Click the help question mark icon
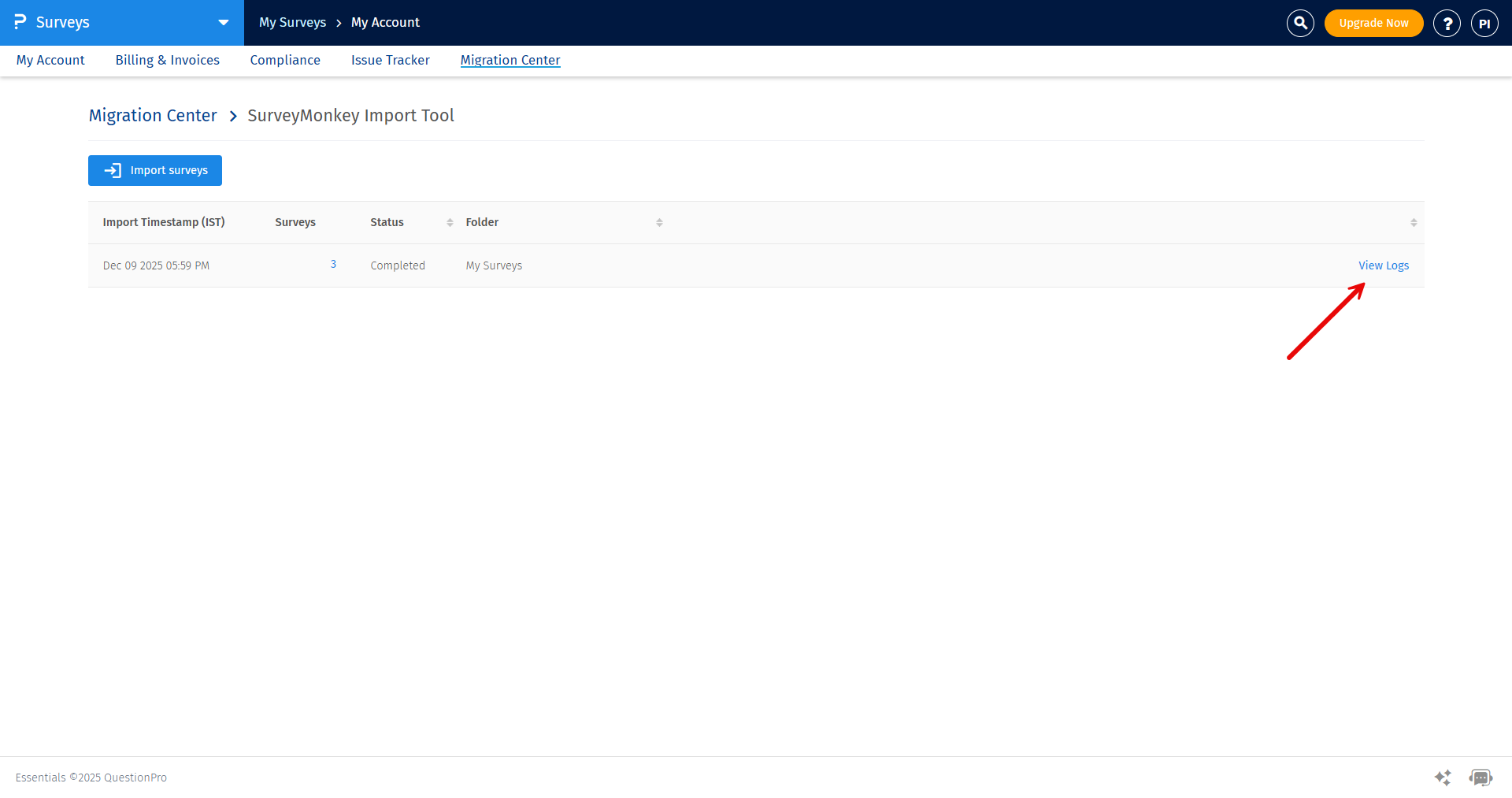The width and height of the screenshot is (1512, 798). coord(1447,23)
